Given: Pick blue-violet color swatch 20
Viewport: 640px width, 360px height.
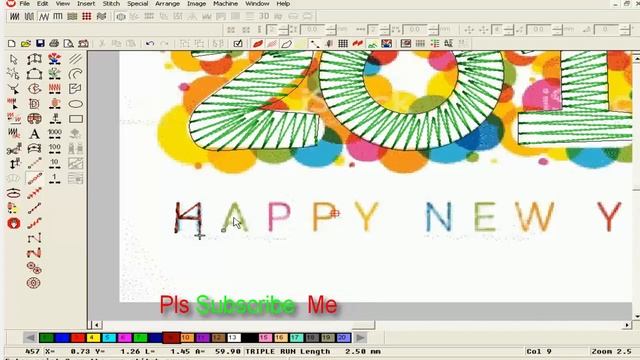Looking at the screenshot, I should pyautogui.click(x=343, y=338).
